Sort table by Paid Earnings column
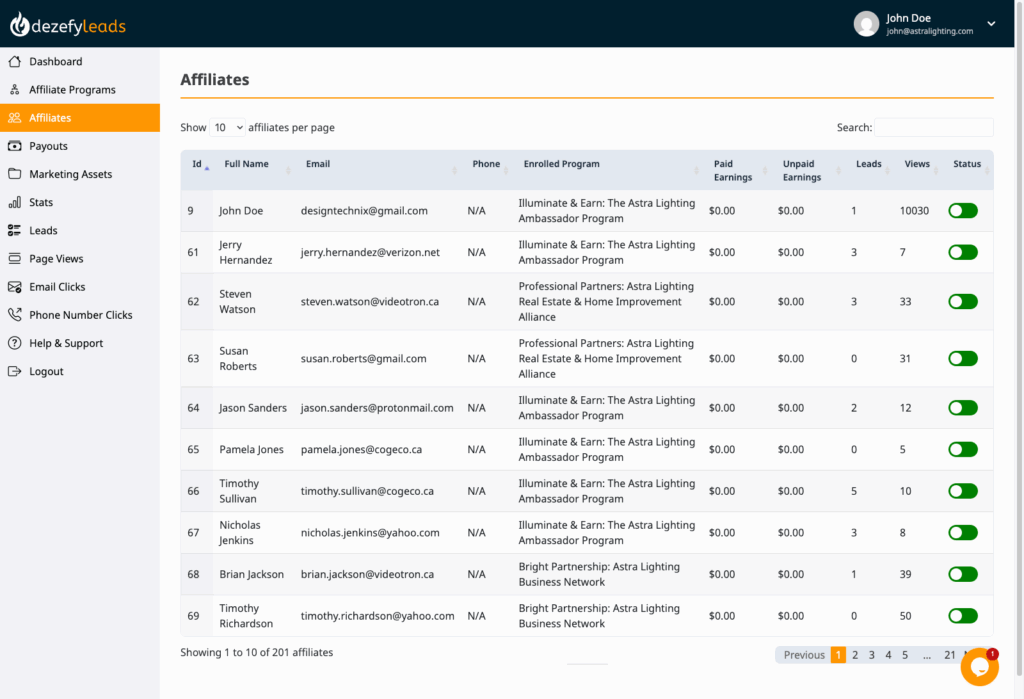 coord(739,170)
